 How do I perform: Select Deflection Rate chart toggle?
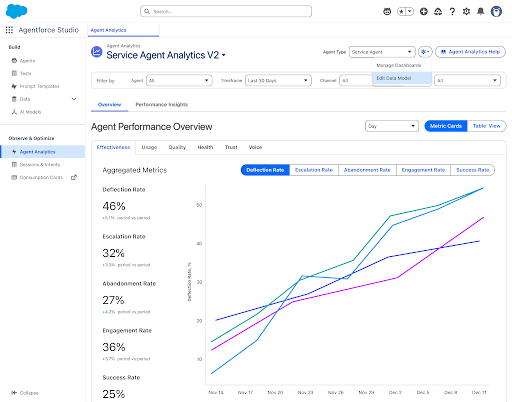265,170
